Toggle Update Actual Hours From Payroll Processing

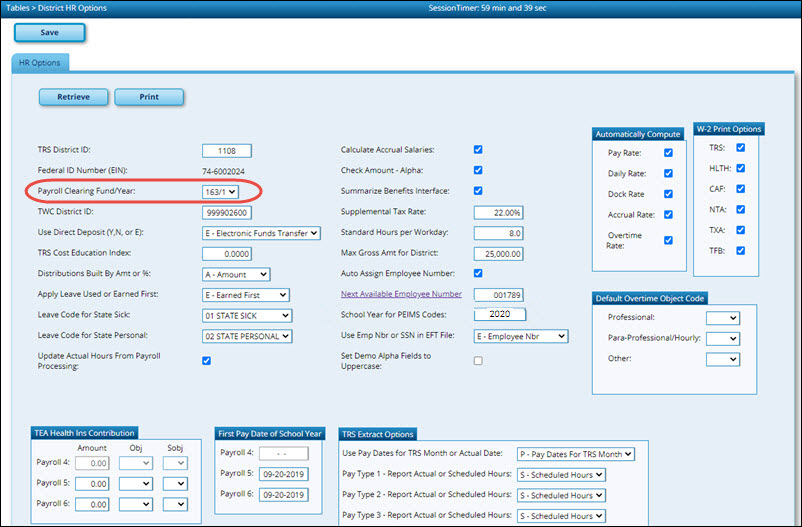click(x=206, y=361)
